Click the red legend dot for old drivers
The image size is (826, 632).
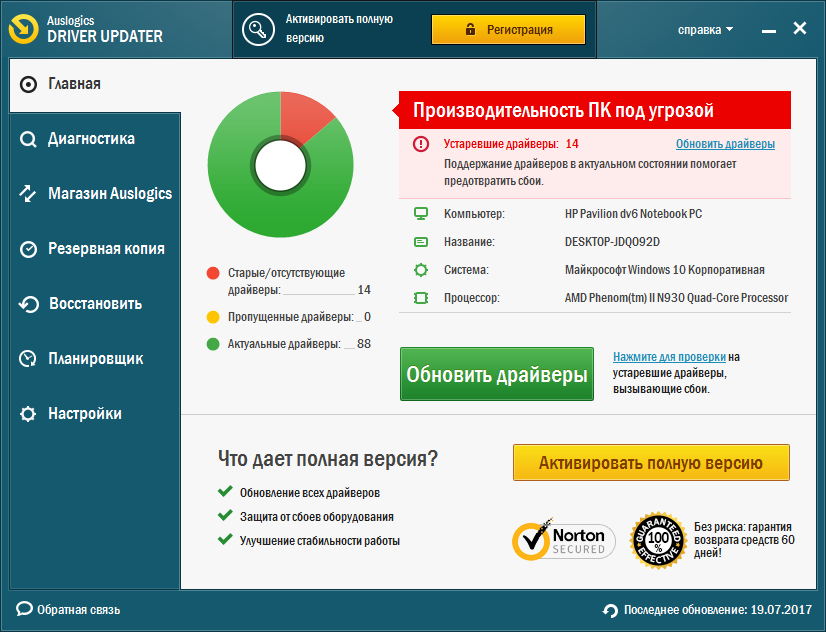(x=213, y=273)
